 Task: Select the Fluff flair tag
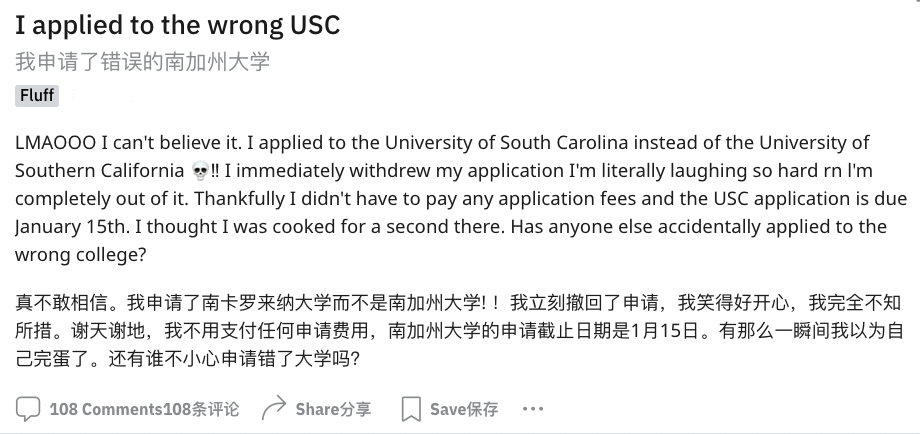pyautogui.click(x=37, y=96)
